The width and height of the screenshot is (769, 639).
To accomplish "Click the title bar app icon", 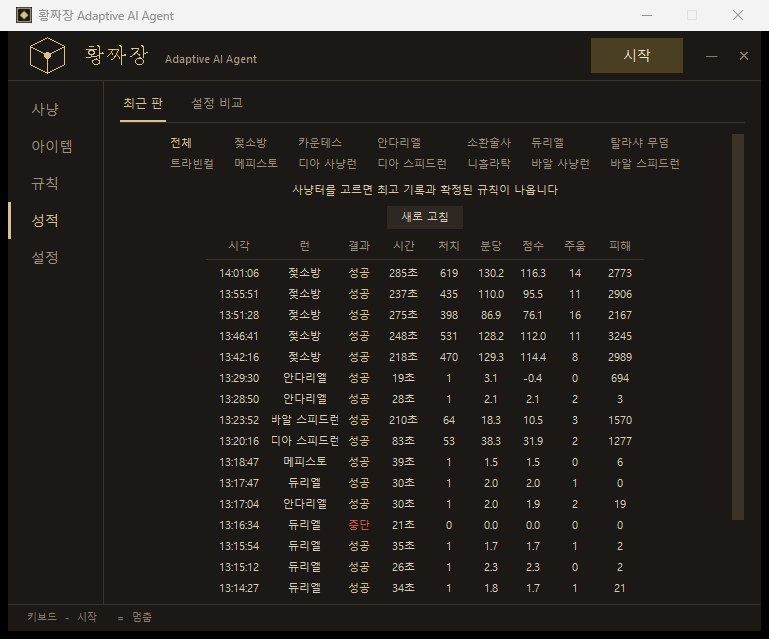I will tap(24, 15).
